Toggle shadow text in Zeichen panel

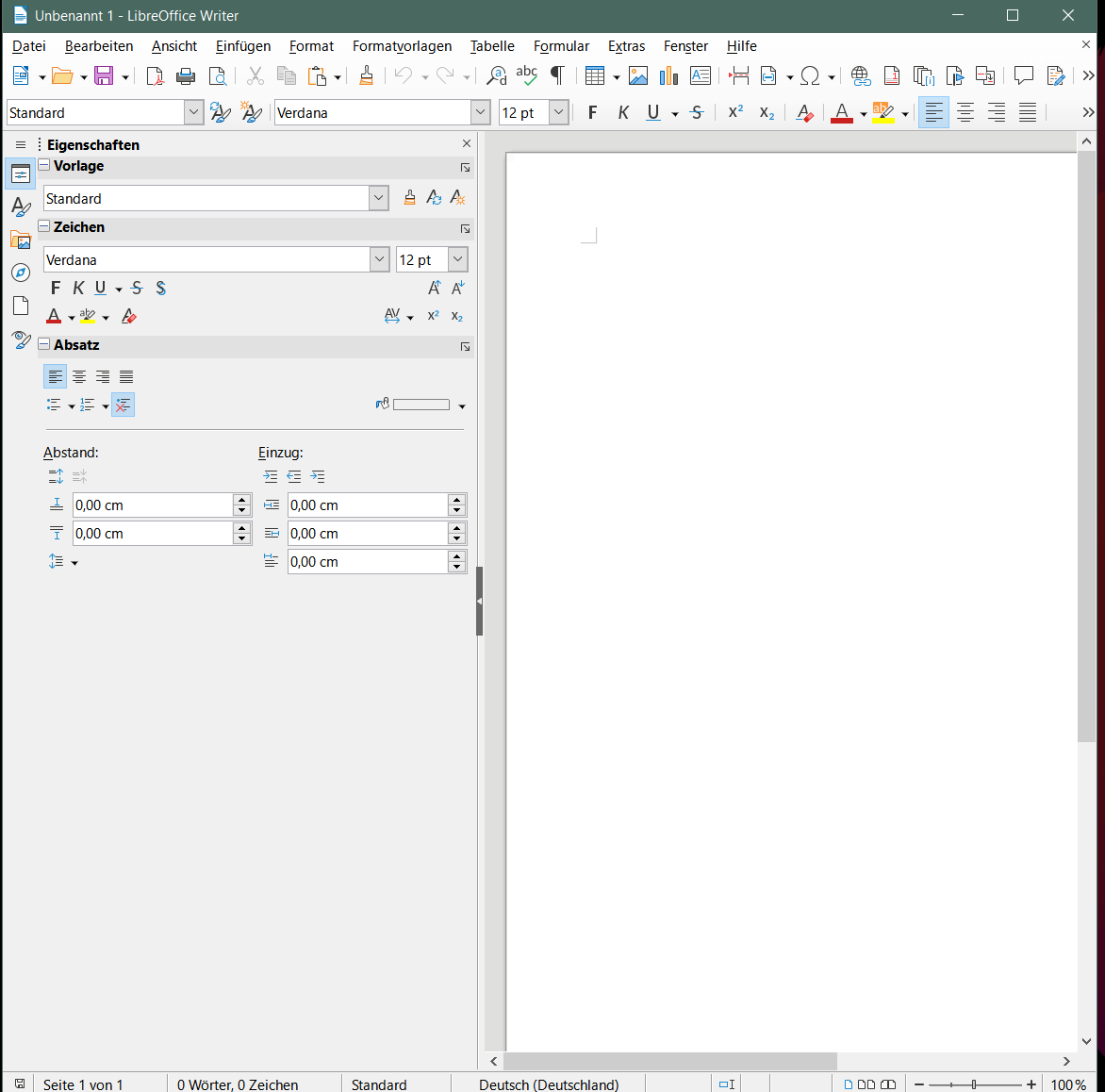[160, 288]
